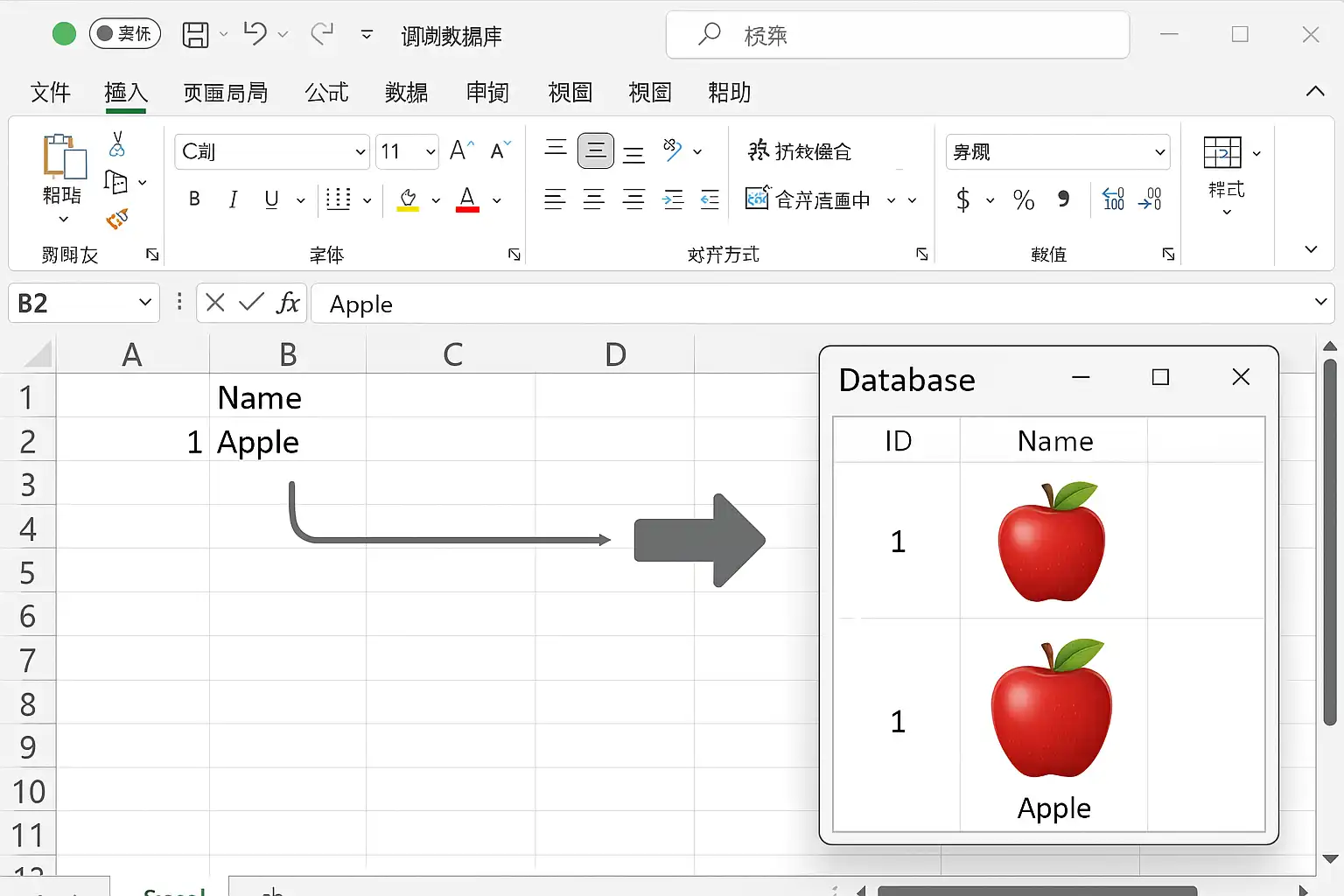The image size is (1344, 896).
Task: Open the 公式 ribbon tab
Action: click(326, 92)
